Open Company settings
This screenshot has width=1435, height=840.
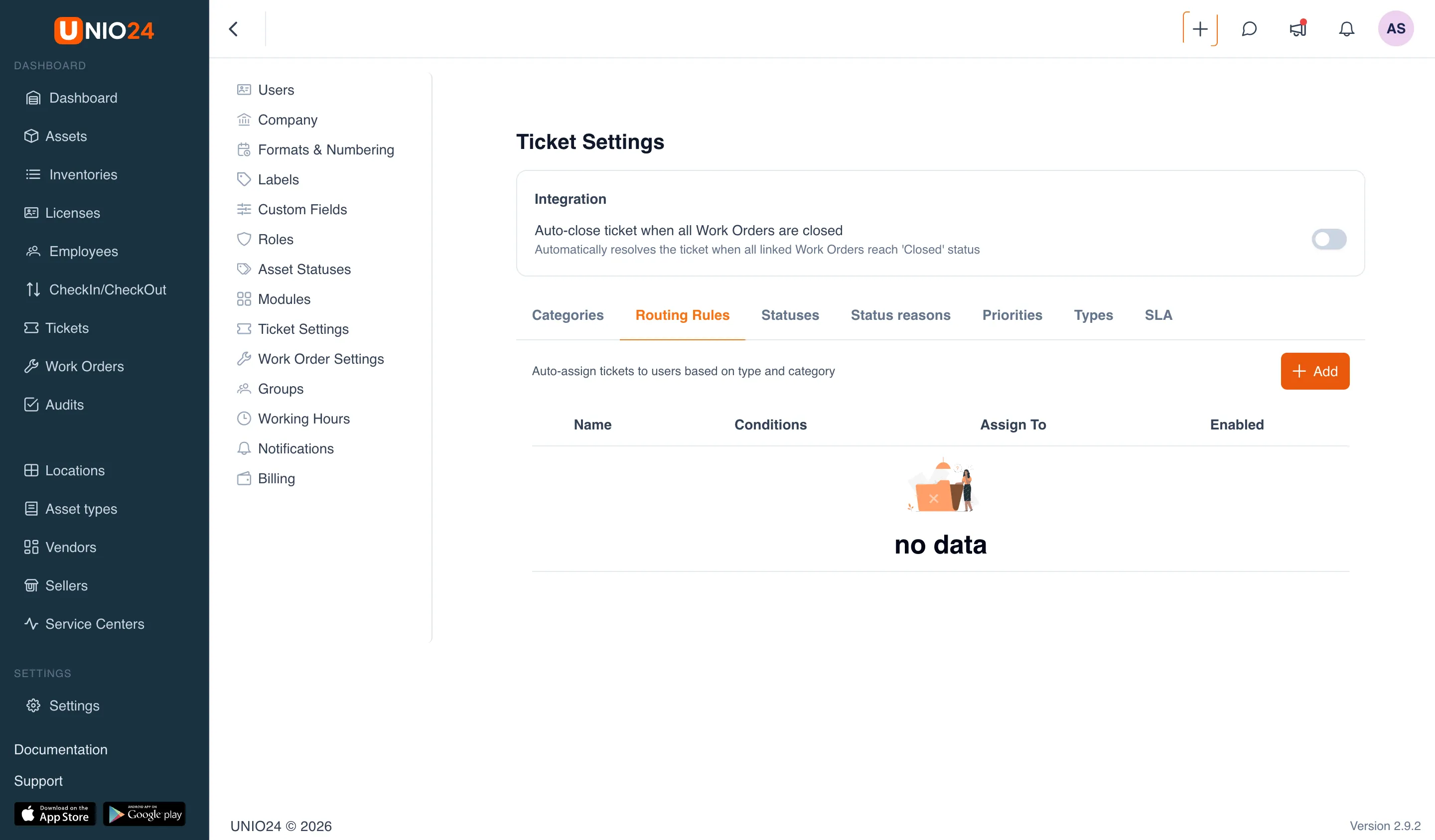pos(287,120)
